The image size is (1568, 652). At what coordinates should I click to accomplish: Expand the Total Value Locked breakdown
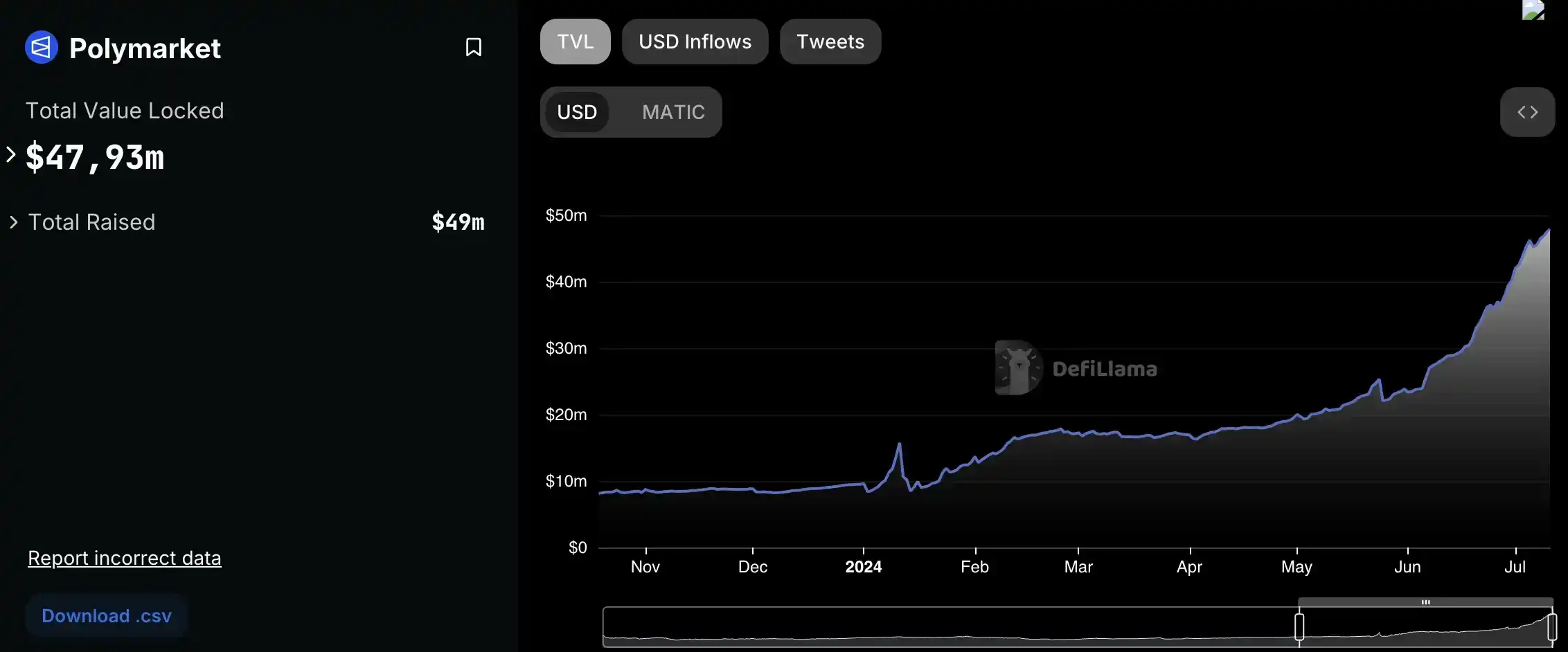11,154
